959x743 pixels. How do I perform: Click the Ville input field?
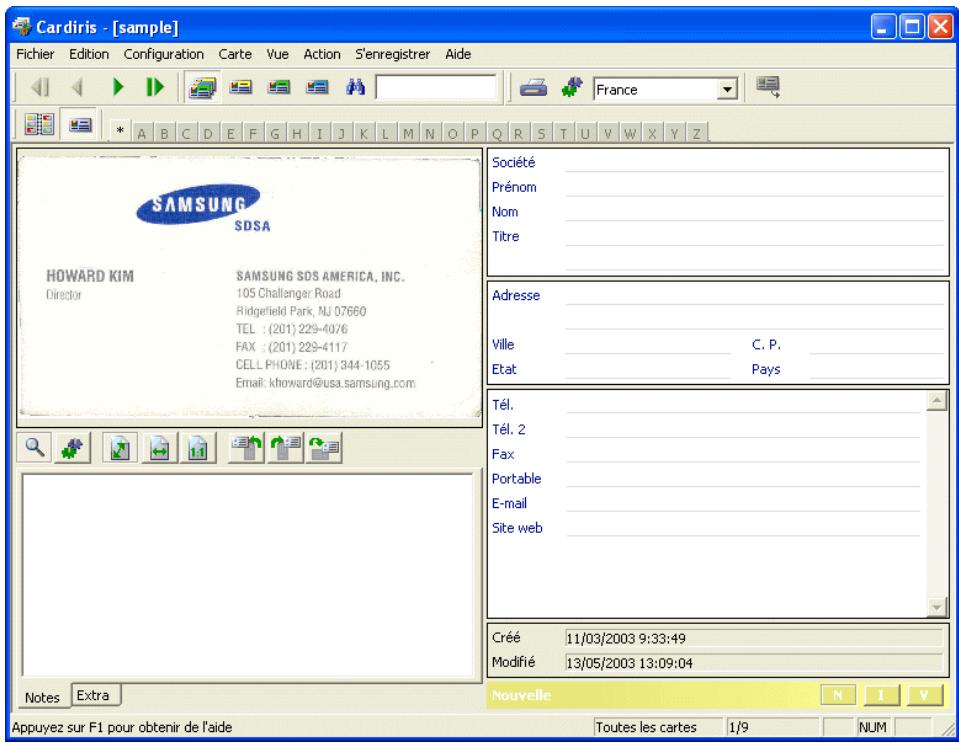[648, 344]
